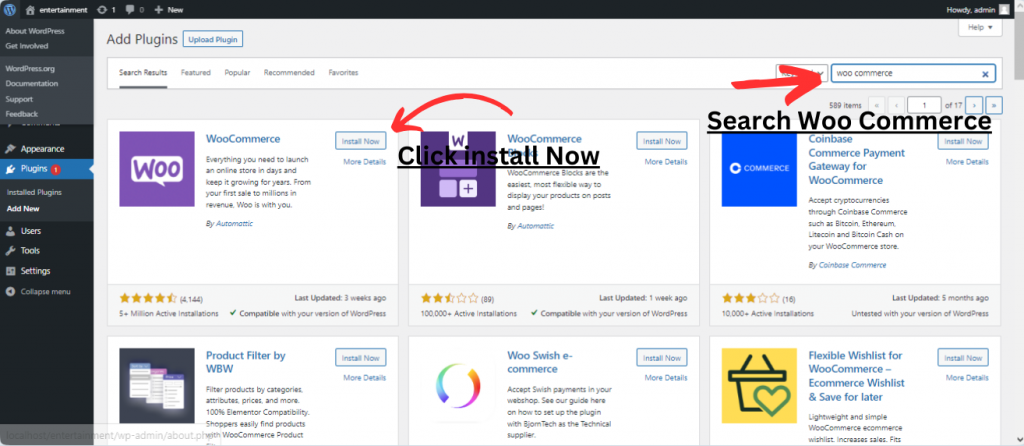This screenshot has height=446, width=1024.
Task: Click the admin avatar image
Action: tap(1004, 10)
